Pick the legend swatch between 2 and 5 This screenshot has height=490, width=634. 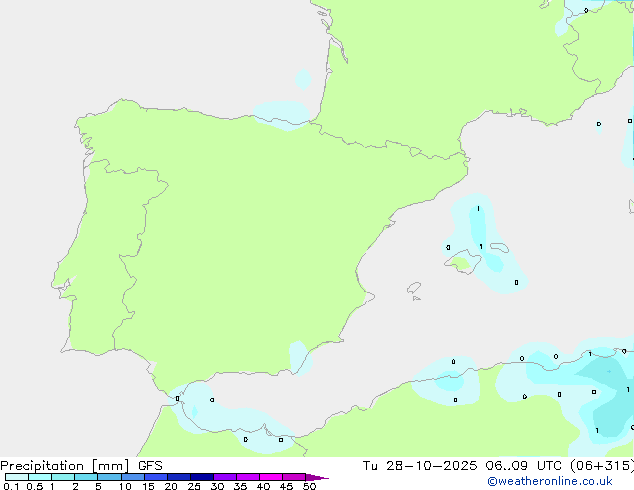tap(86, 478)
